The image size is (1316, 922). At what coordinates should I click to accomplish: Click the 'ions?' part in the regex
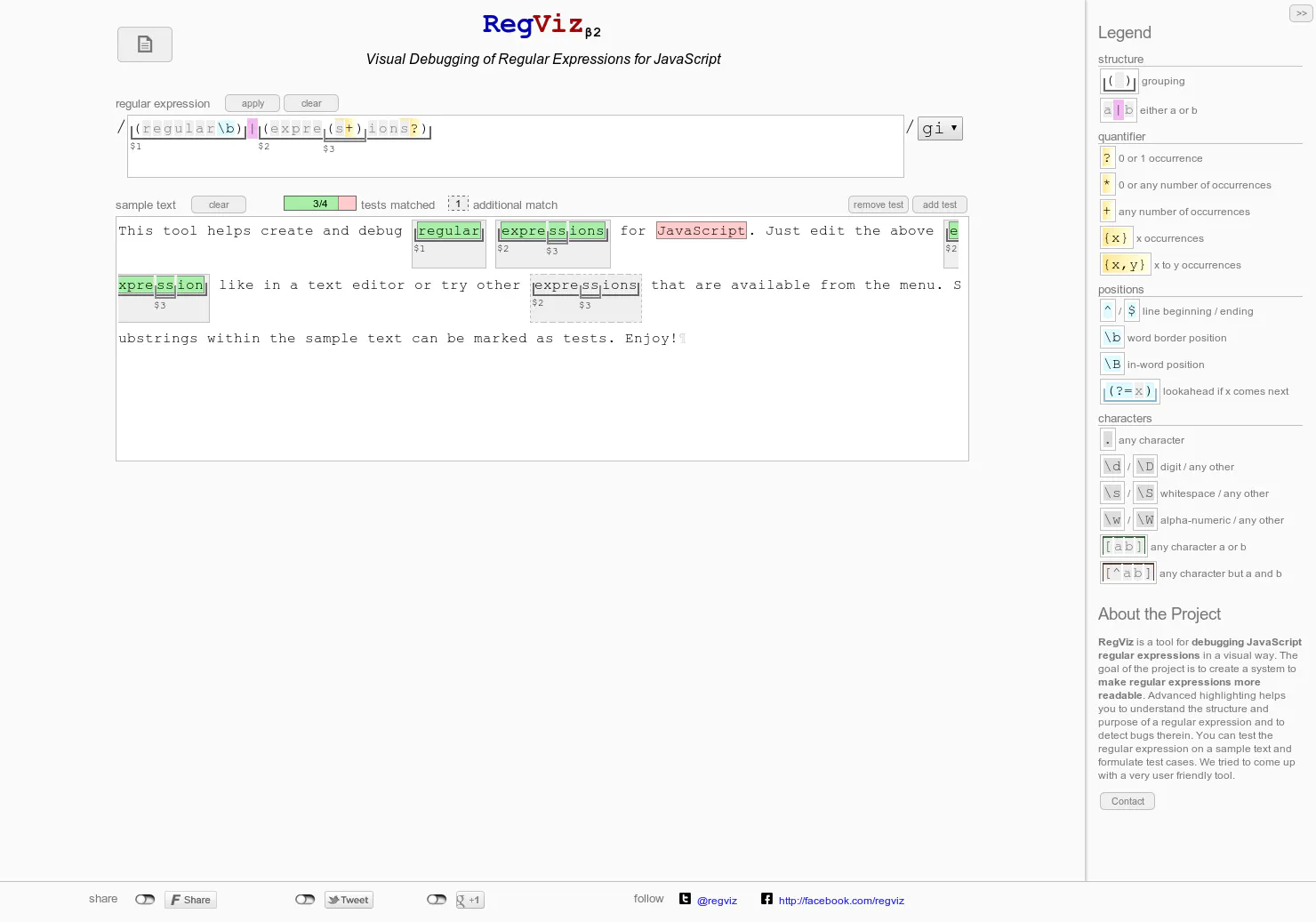pos(393,129)
